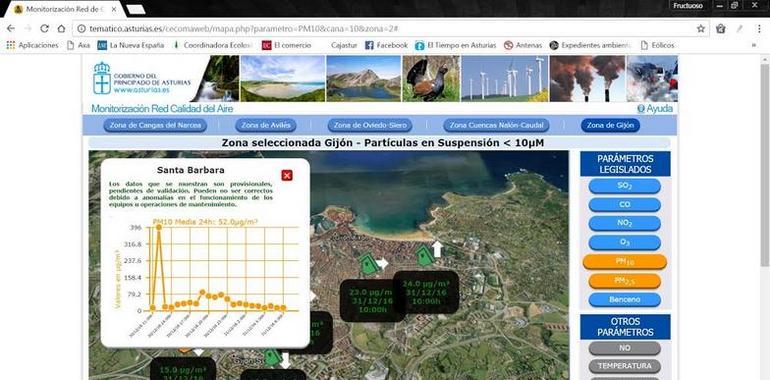This screenshot has width=770, height=380.
Task: Click the wind turbines header image
Action: click(x=505, y=78)
